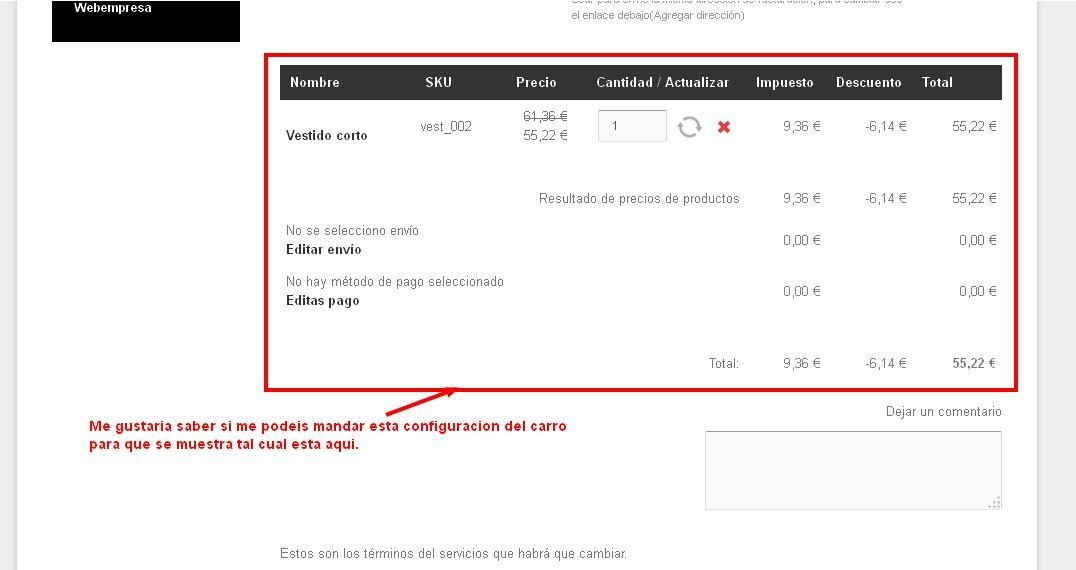Click inside the Dejar un comentario textarea
The height and width of the screenshot is (570, 1076).
(853, 470)
